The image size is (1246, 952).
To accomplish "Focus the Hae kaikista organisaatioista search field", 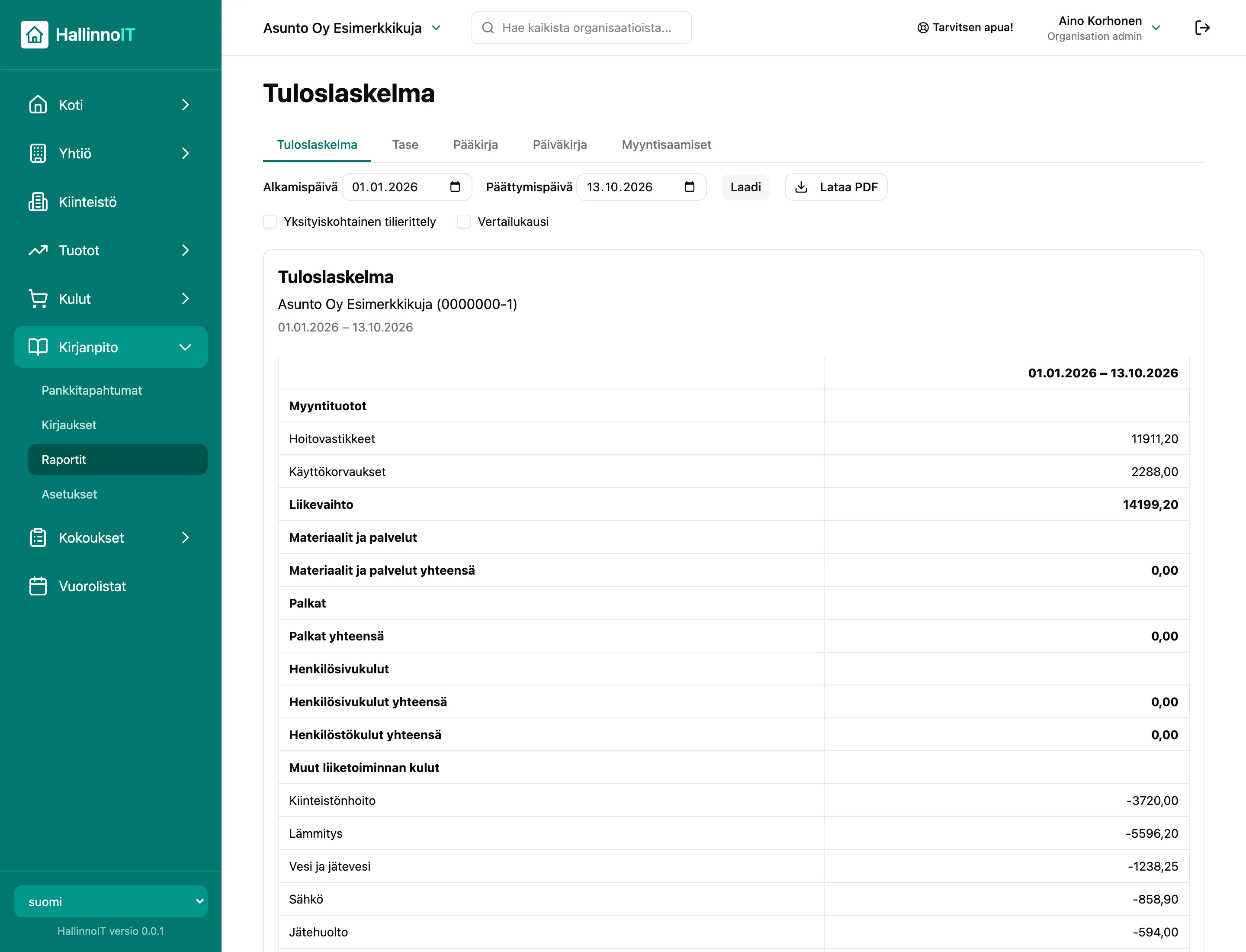I will pos(581,28).
